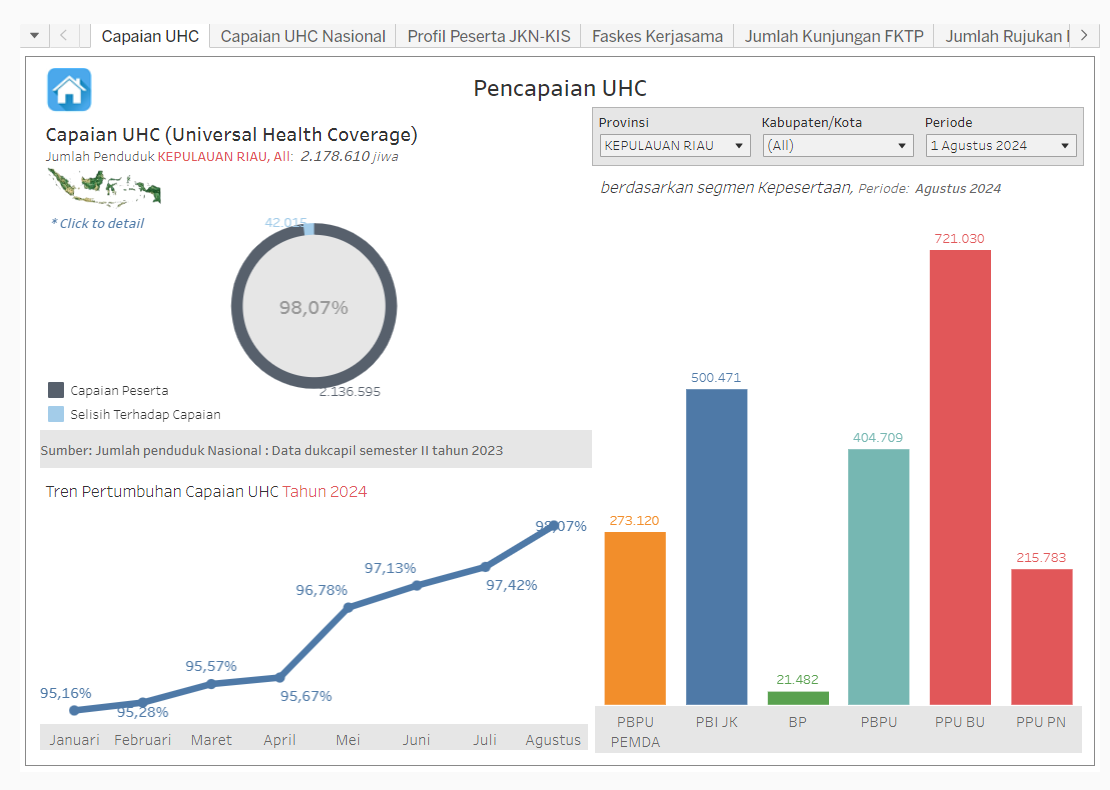This screenshot has width=1110, height=790.
Task: Go to Faskes Kerjasama tab
Action: point(657,36)
